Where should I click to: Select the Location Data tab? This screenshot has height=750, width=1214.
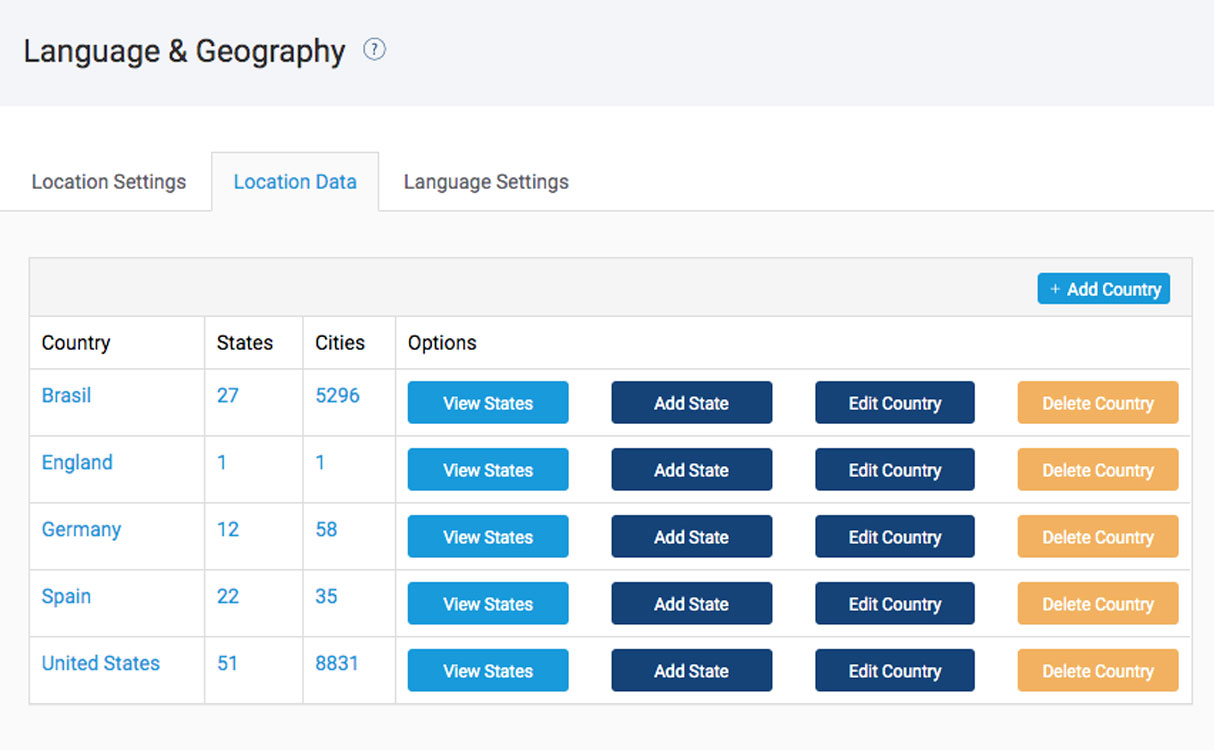click(295, 182)
